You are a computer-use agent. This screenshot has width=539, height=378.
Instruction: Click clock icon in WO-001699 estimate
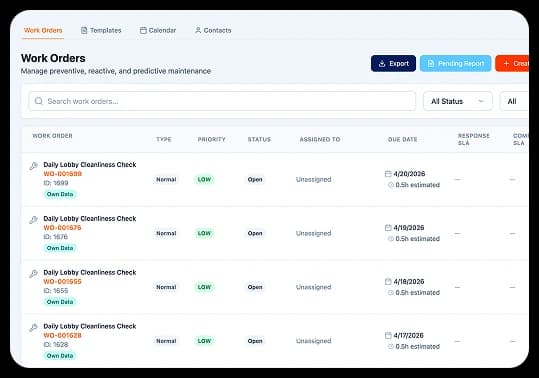click(391, 185)
